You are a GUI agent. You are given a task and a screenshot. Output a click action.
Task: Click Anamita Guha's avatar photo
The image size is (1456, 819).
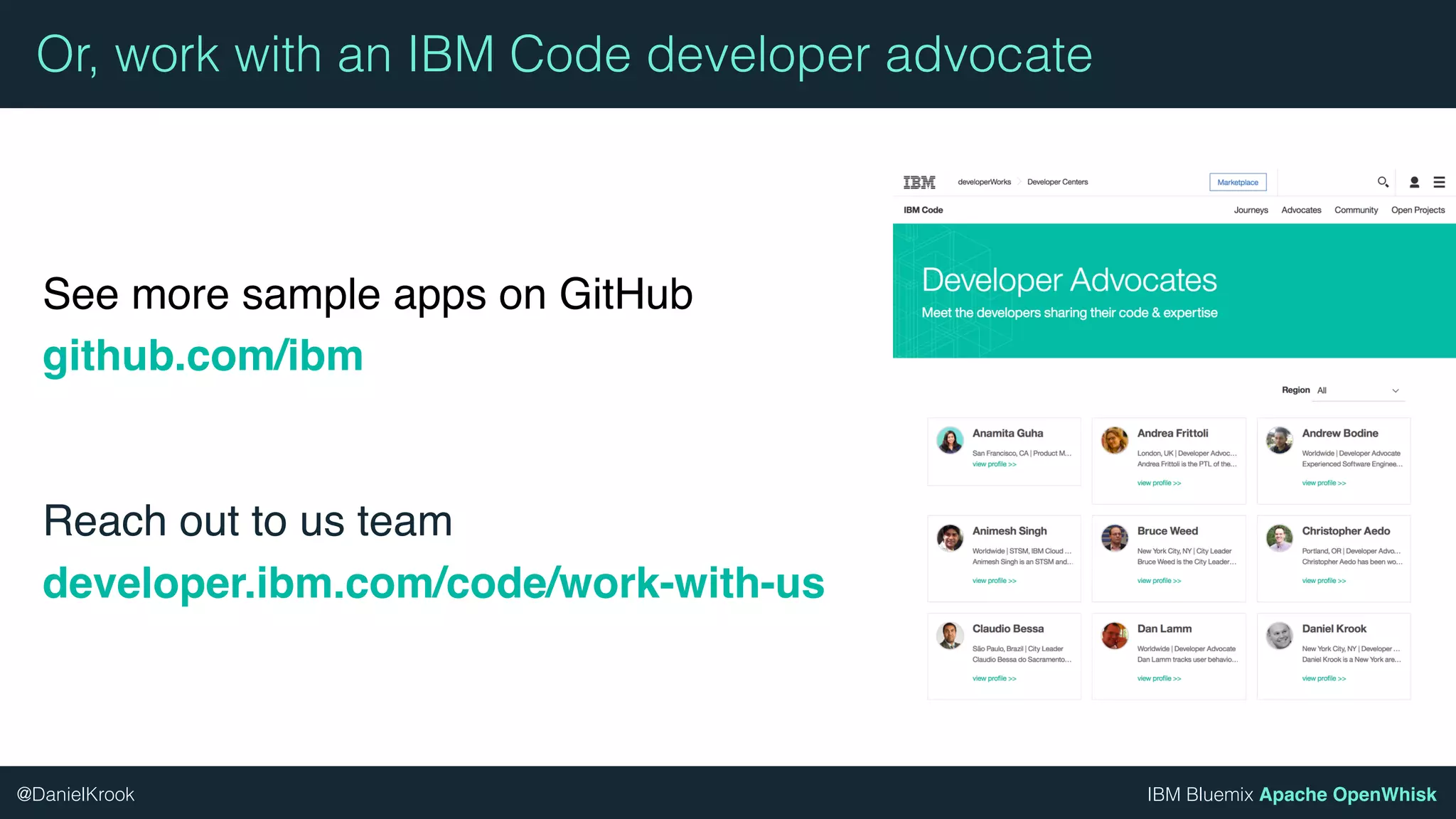(950, 440)
